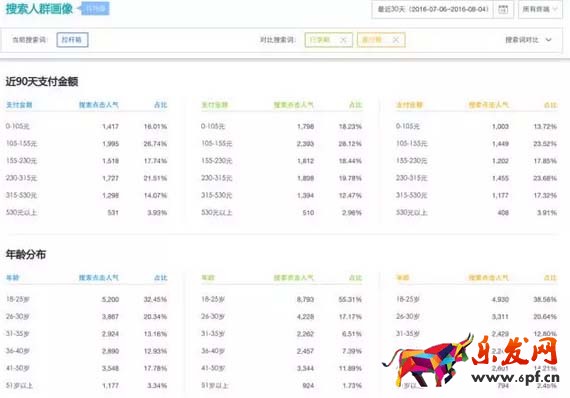Click the value 1,449
Image resolution: width=570 pixels, height=398 pixels.
[x=500, y=144]
